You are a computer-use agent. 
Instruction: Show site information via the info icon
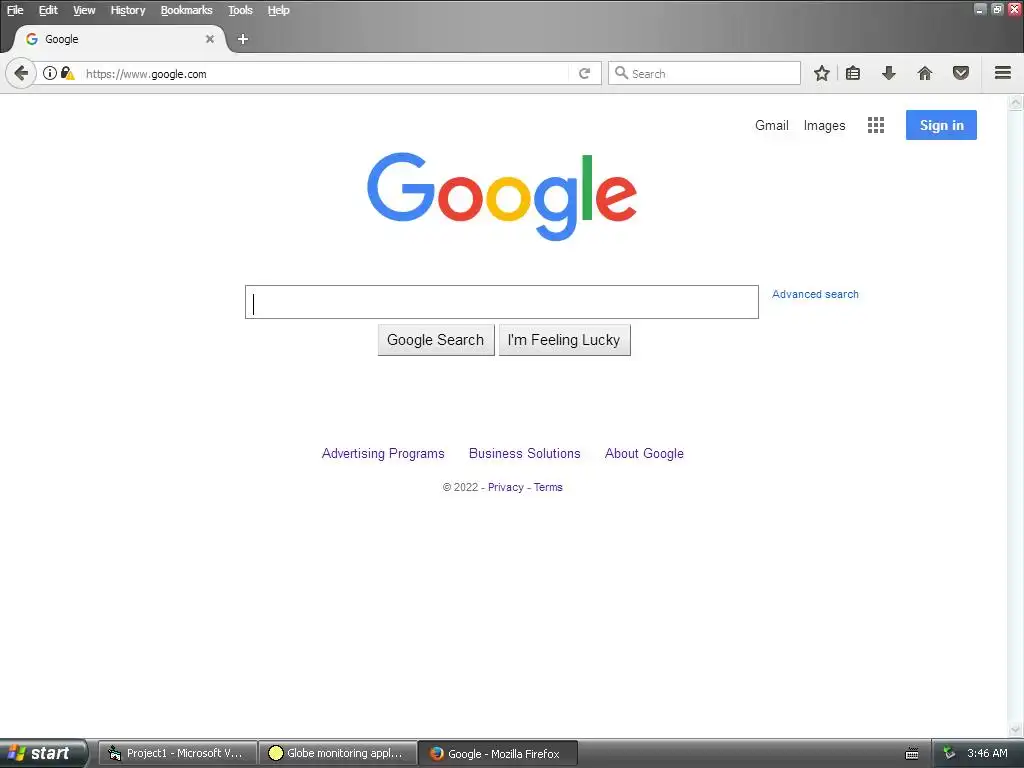[50, 73]
